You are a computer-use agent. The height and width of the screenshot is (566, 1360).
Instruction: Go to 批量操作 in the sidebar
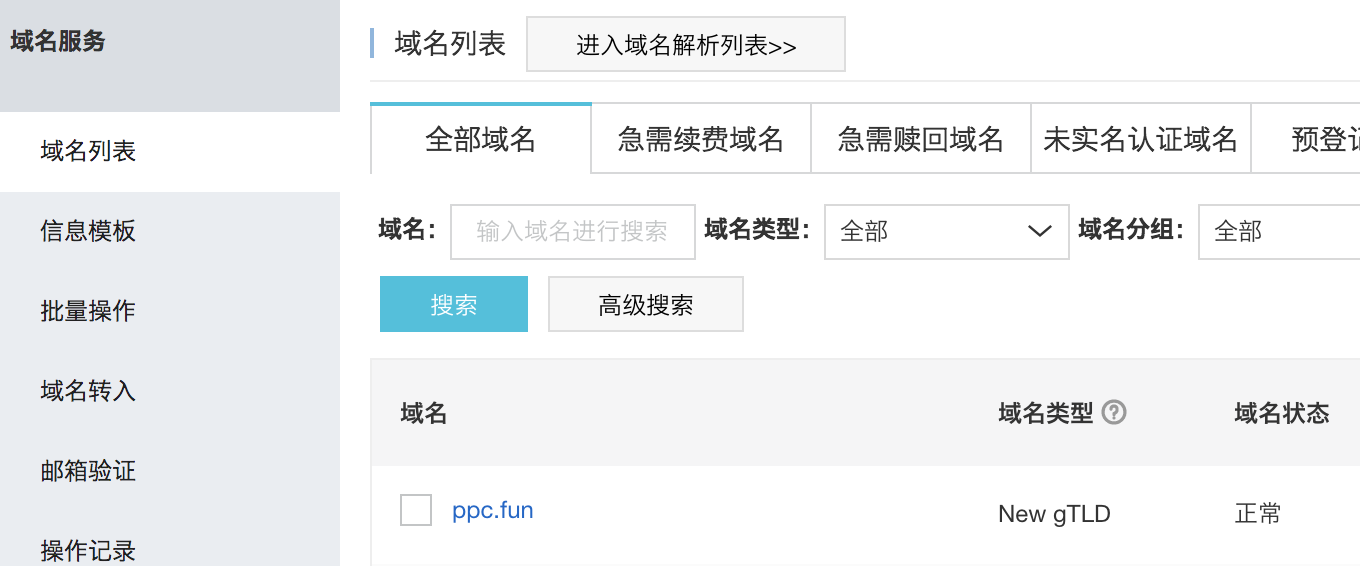tap(88, 311)
